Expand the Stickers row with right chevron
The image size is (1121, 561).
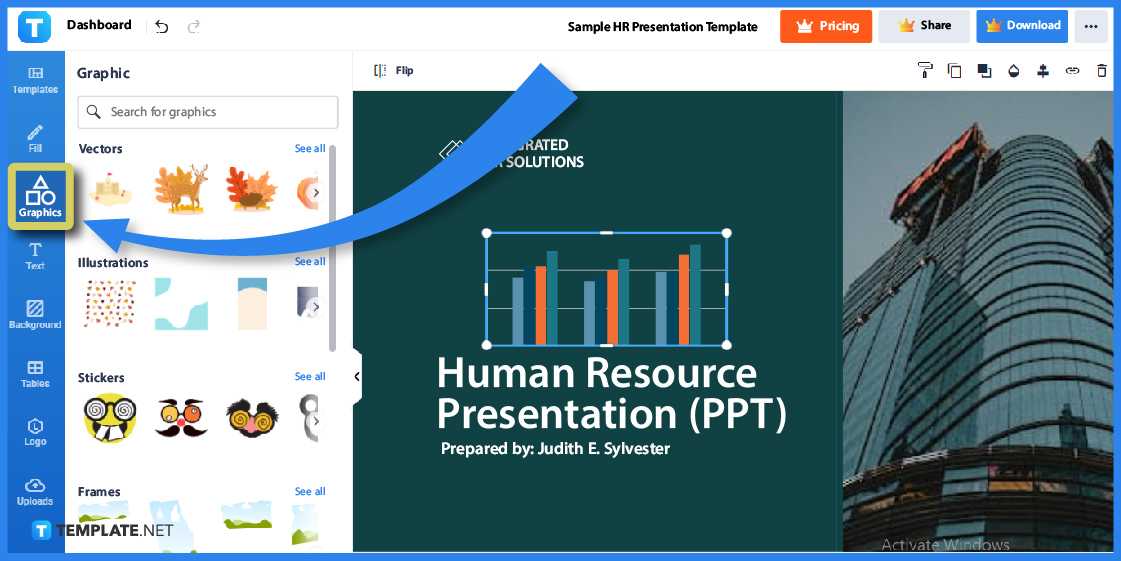(x=316, y=421)
